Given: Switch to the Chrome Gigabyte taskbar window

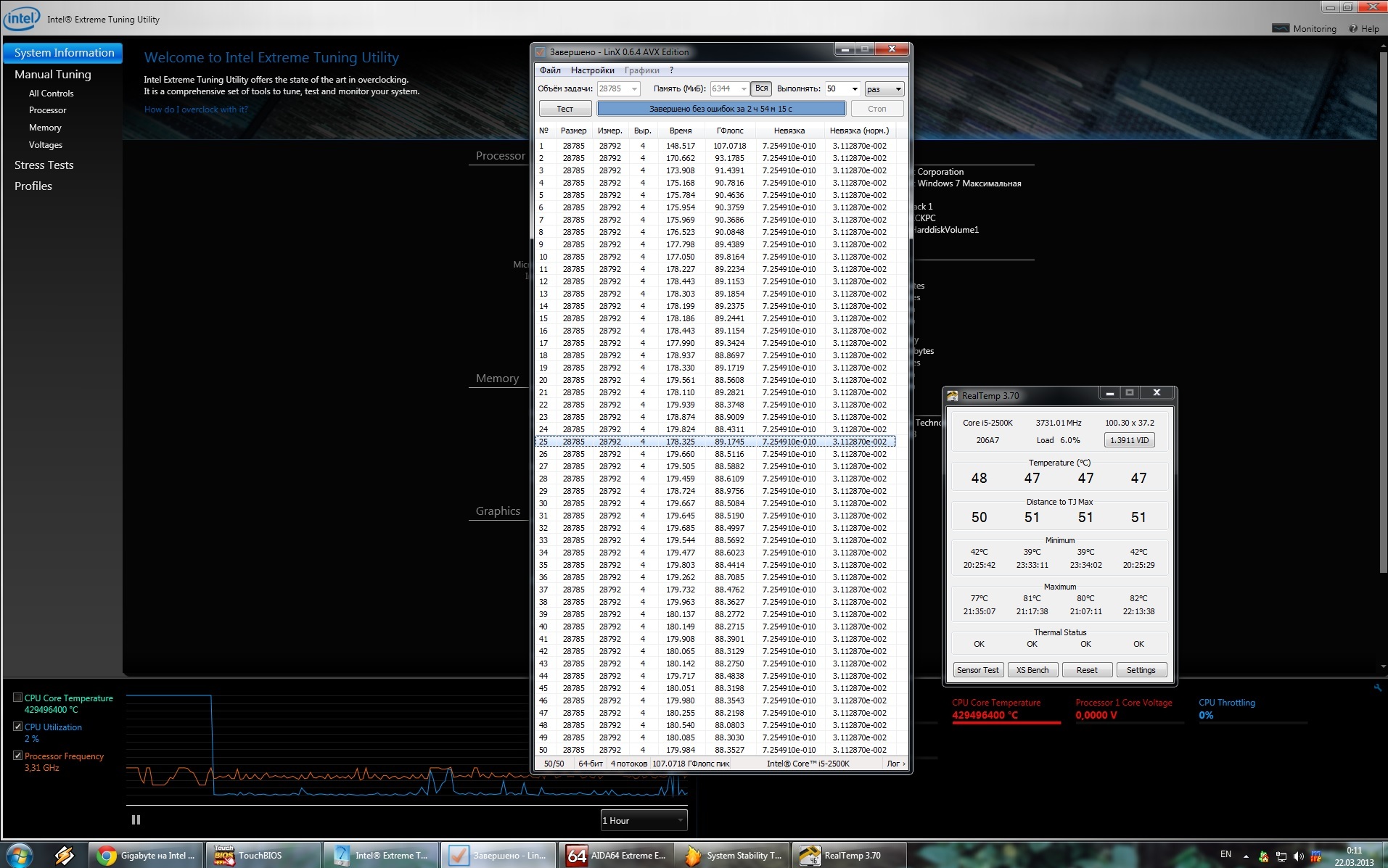Looking at the screenshot, I should [x=147, y=856].
